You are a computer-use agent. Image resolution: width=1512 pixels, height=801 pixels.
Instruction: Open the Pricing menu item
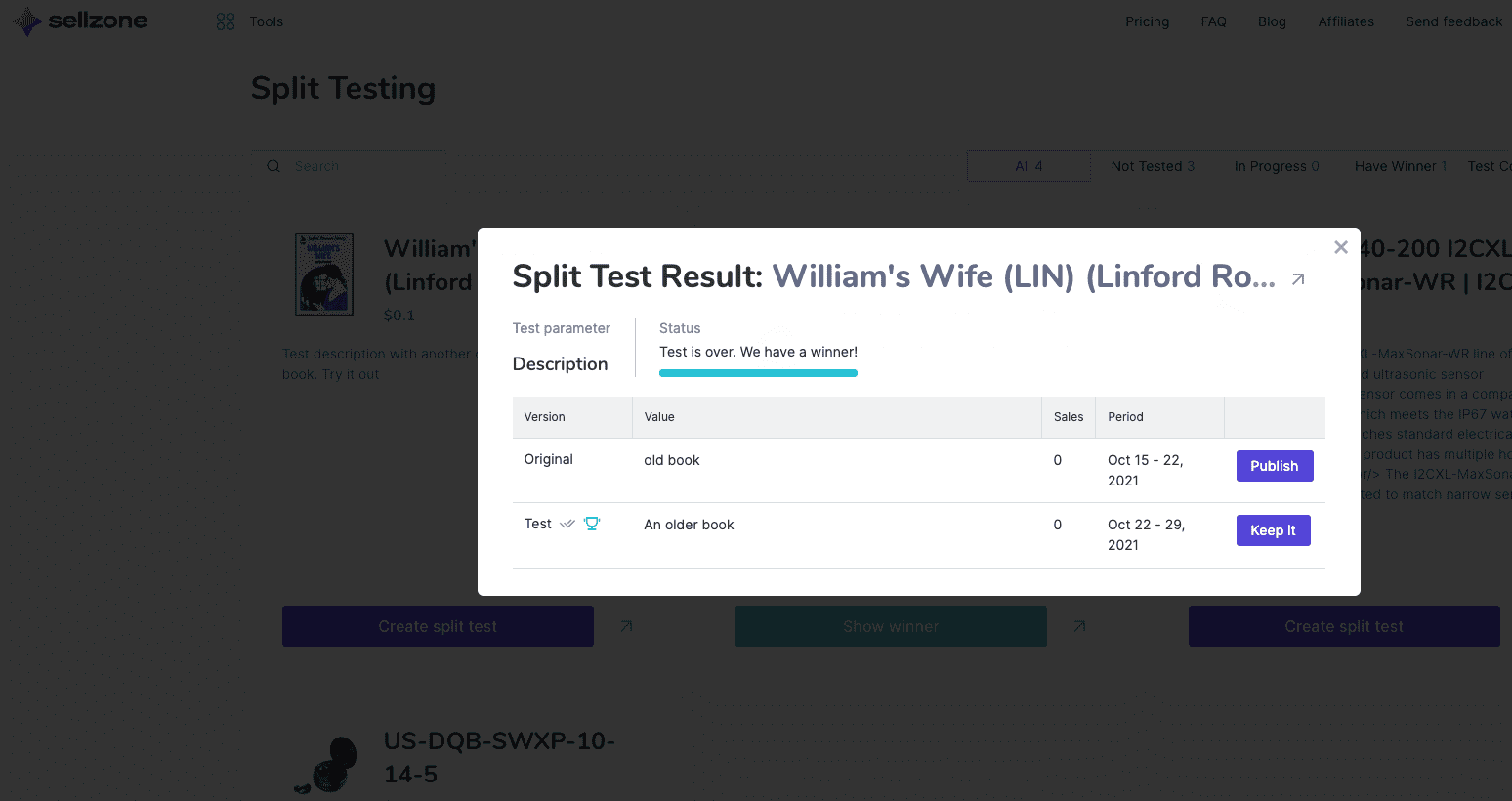click(x=1147, y=21)
